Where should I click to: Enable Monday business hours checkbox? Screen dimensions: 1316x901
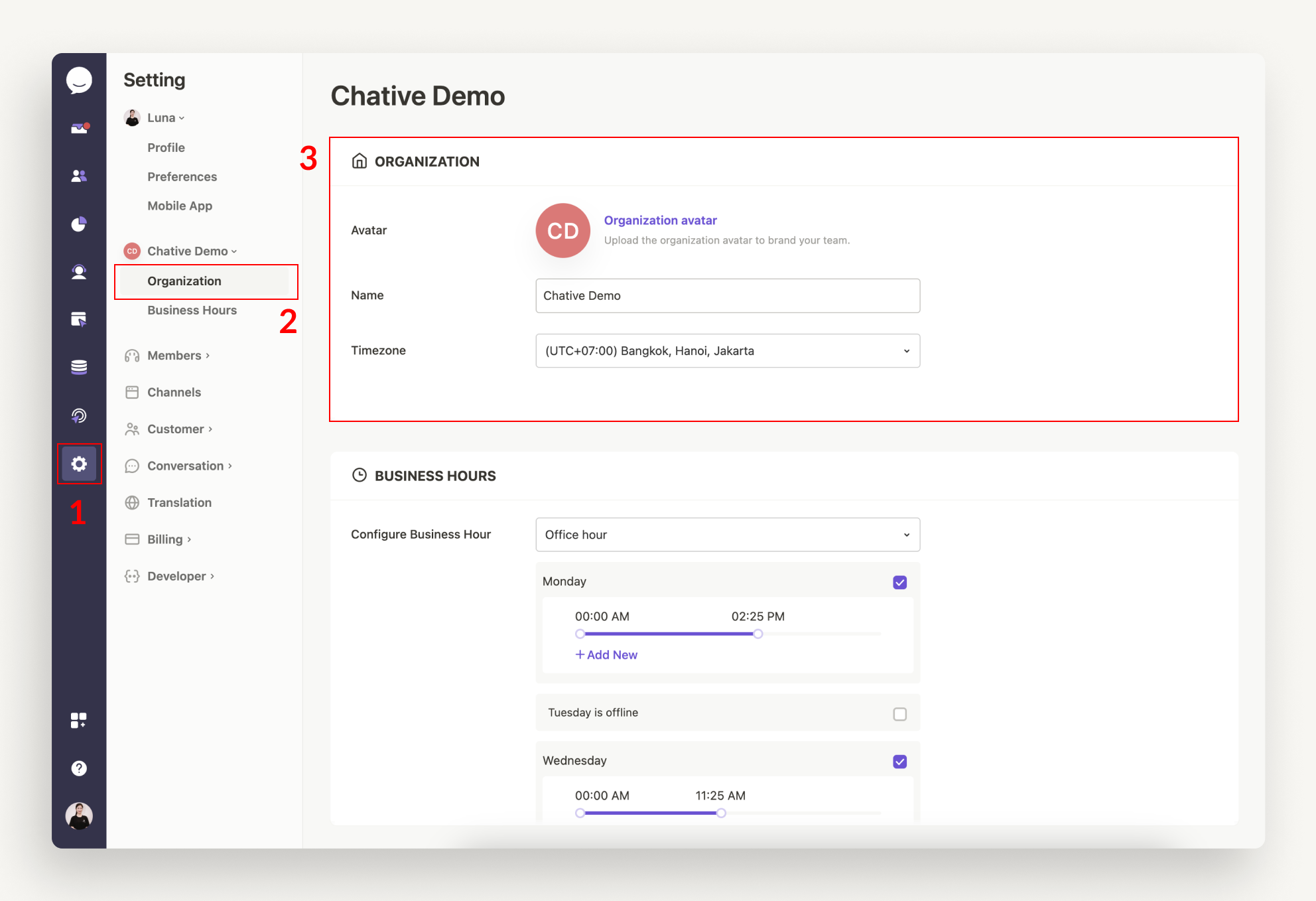(x=899, y=582)
